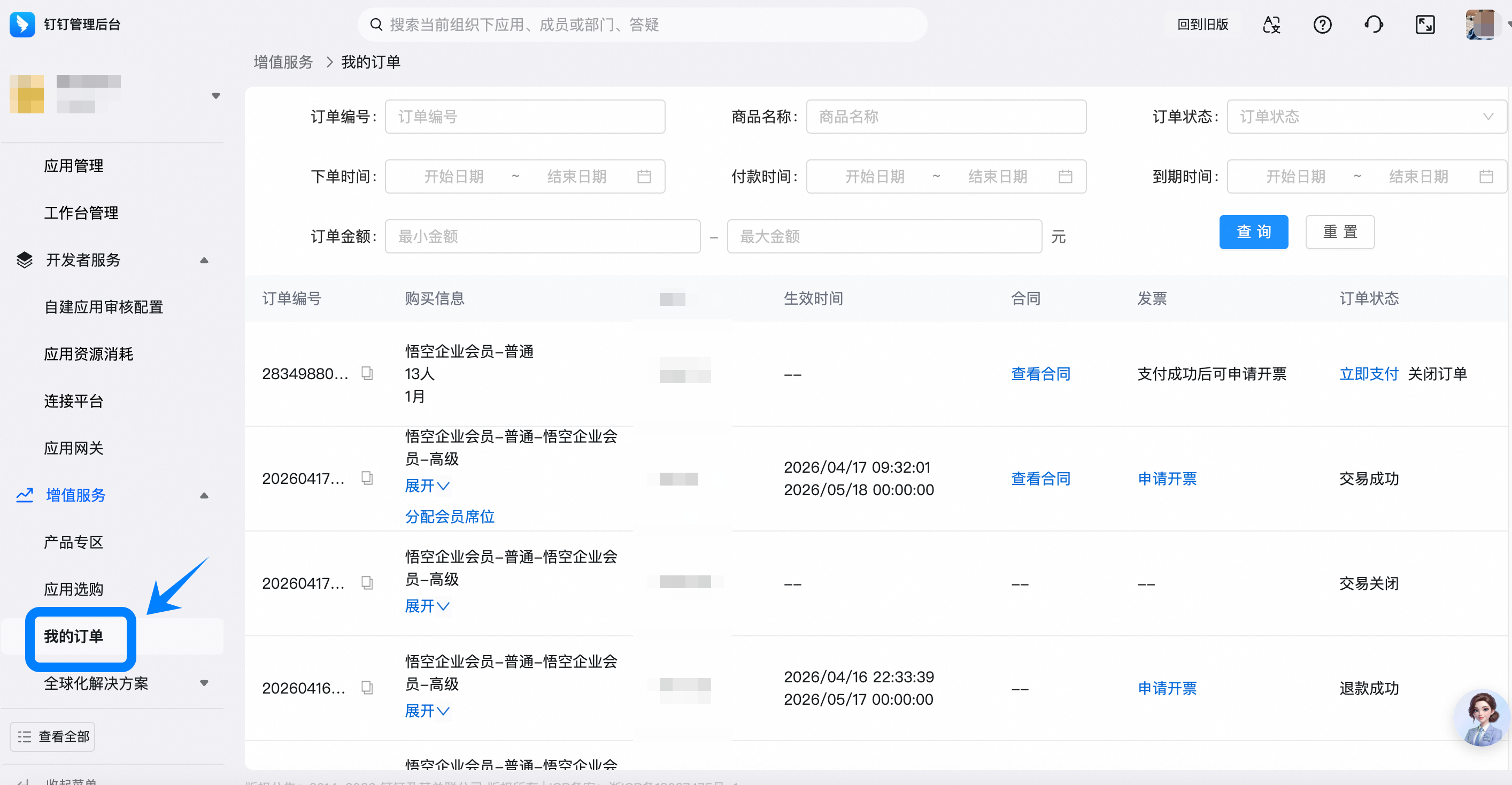Collapse the 开发者服务 section

point(204,260)
